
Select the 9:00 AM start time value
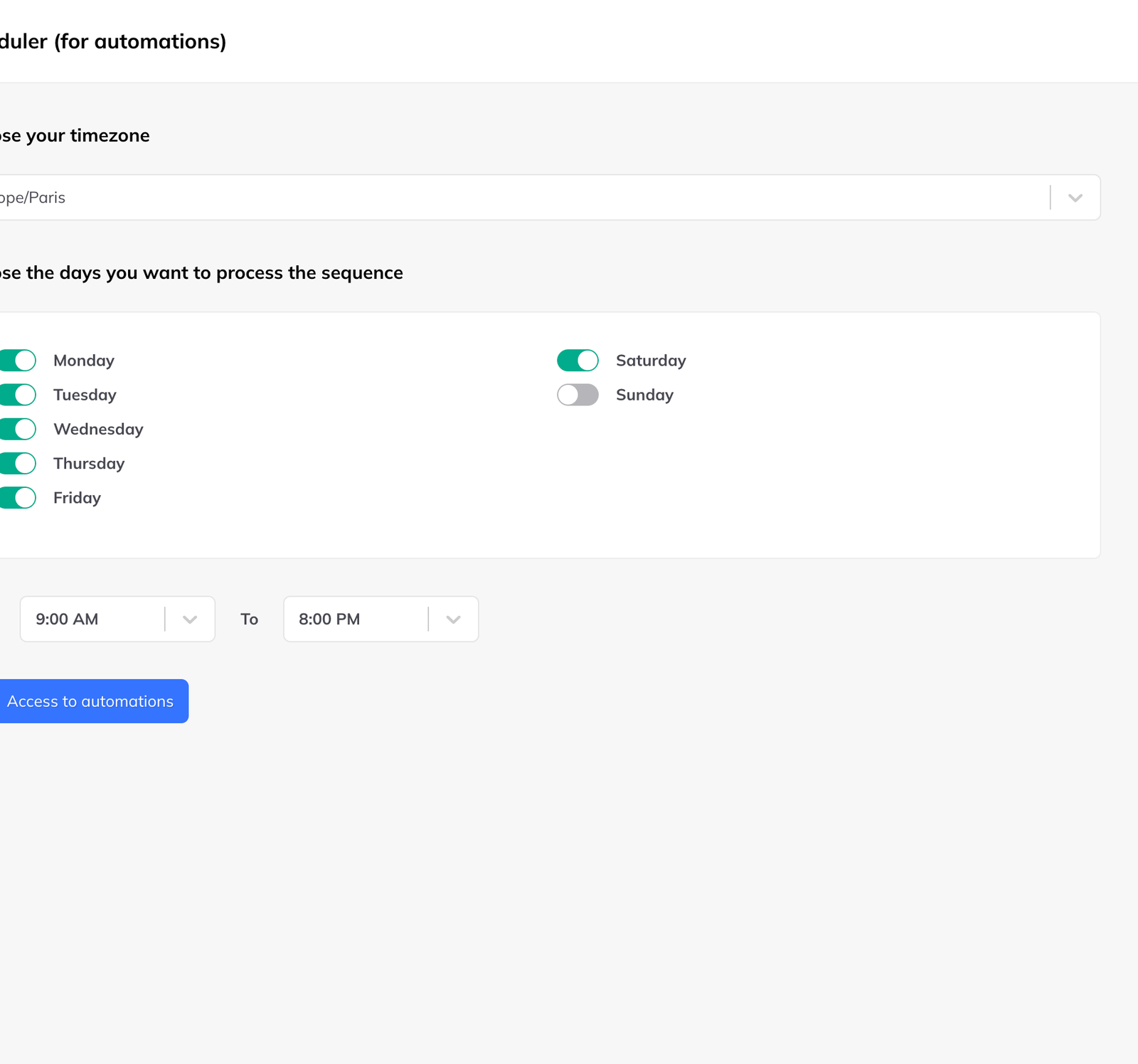click(68, 619)
